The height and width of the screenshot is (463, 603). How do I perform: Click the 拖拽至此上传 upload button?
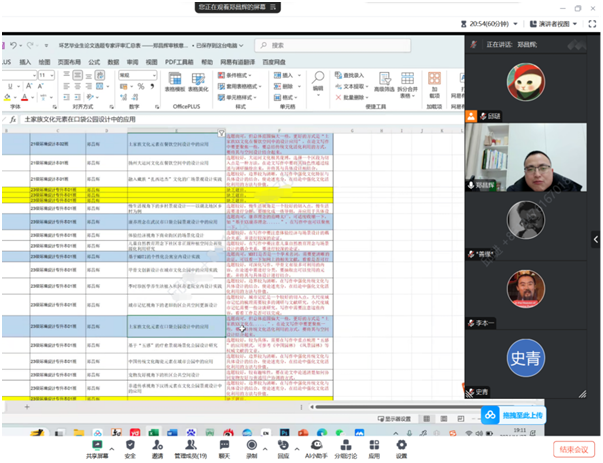[x=513, y=415]
